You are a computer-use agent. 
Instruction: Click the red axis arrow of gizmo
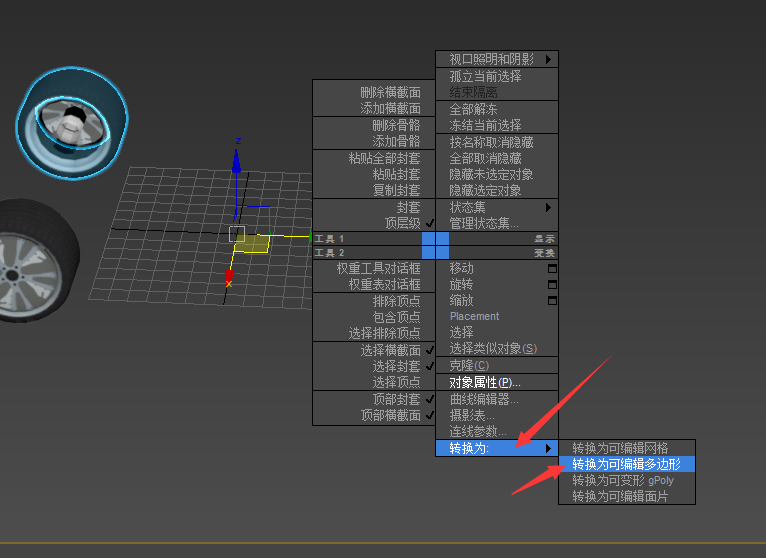click(x=229, y=276)
